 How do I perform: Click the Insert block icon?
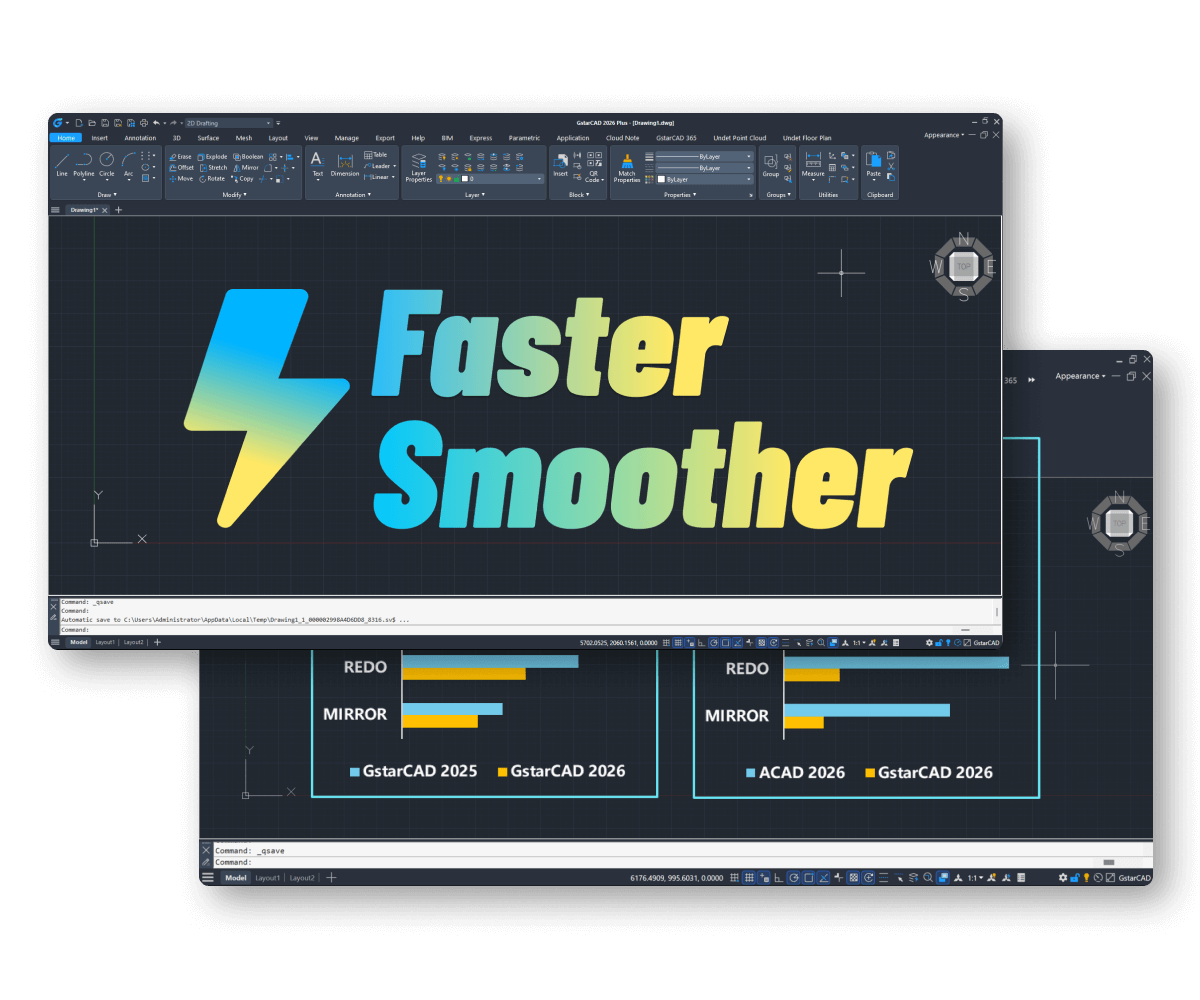click(x=561, y=164)
